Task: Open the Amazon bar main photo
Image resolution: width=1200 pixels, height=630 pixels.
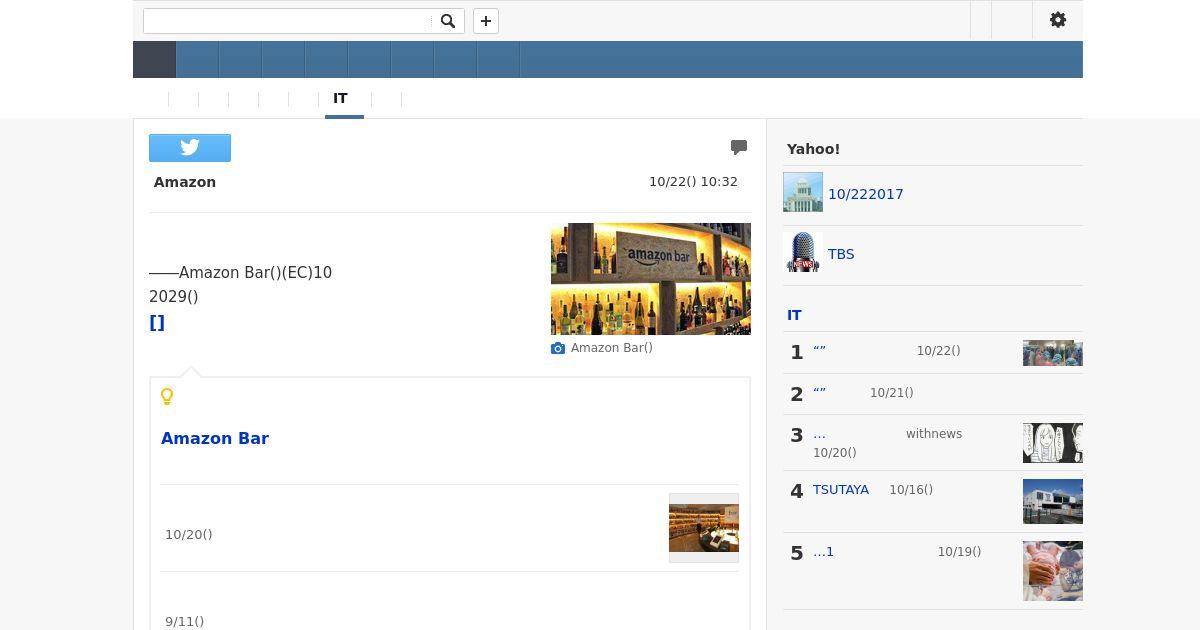Action: click(651, 279)
